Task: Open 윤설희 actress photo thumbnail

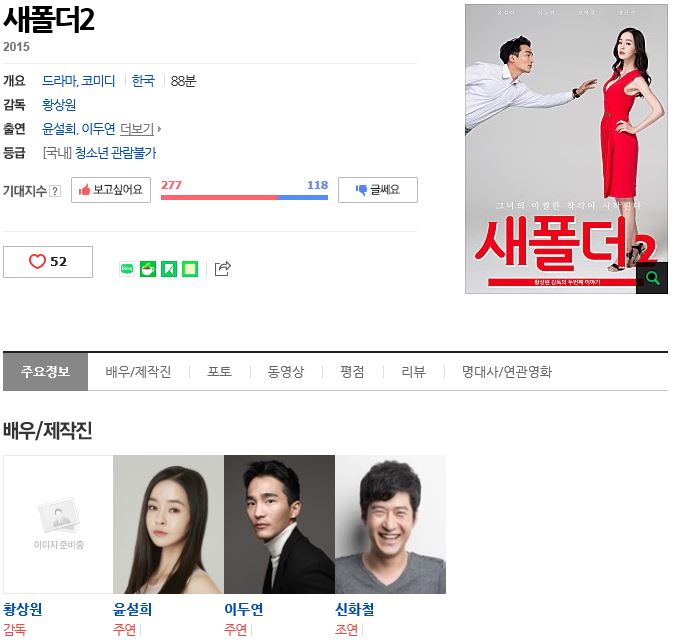Action: (168, 524)
